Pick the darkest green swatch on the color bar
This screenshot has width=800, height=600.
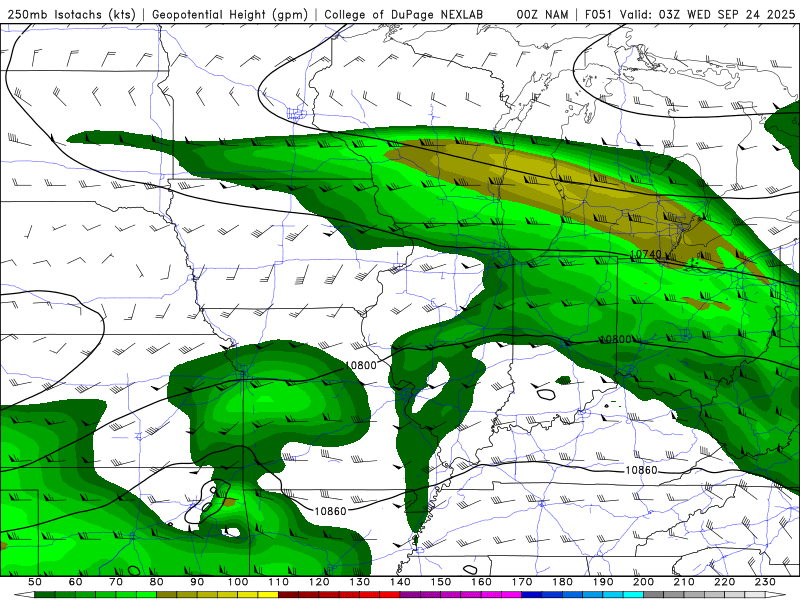[x=45, y=595]
